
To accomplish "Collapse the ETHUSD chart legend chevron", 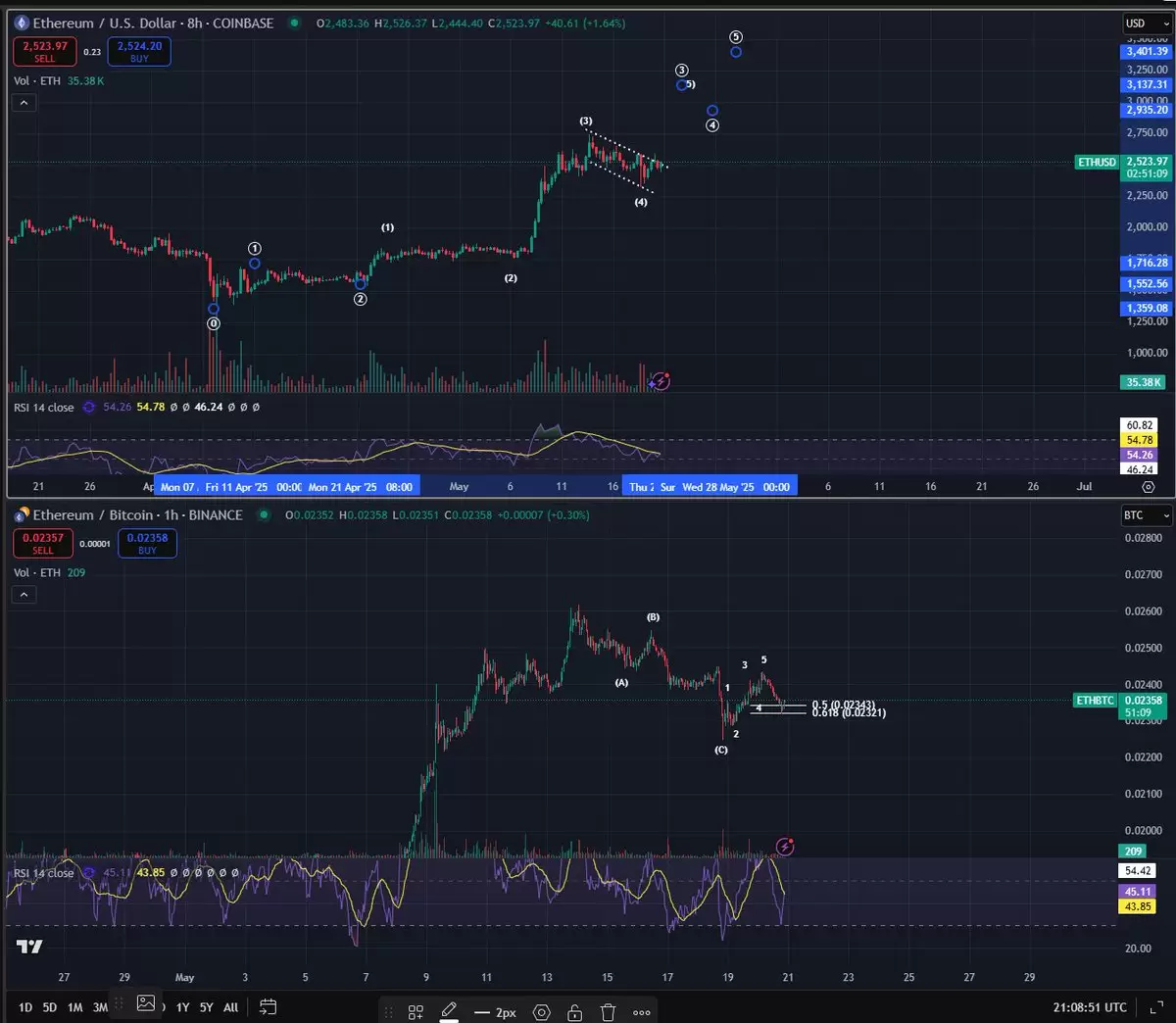I will [x=24, y=102].
